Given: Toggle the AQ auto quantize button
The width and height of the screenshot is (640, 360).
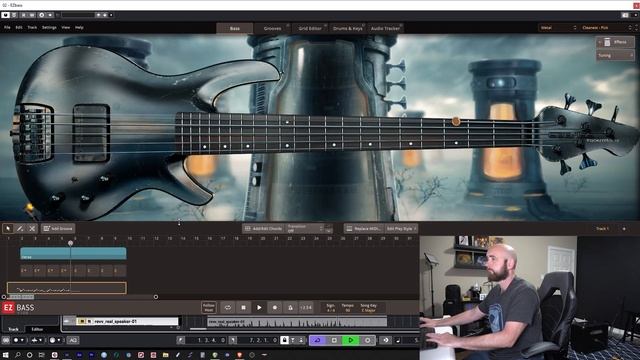Looking at the screenshot, I should (73, 340).
